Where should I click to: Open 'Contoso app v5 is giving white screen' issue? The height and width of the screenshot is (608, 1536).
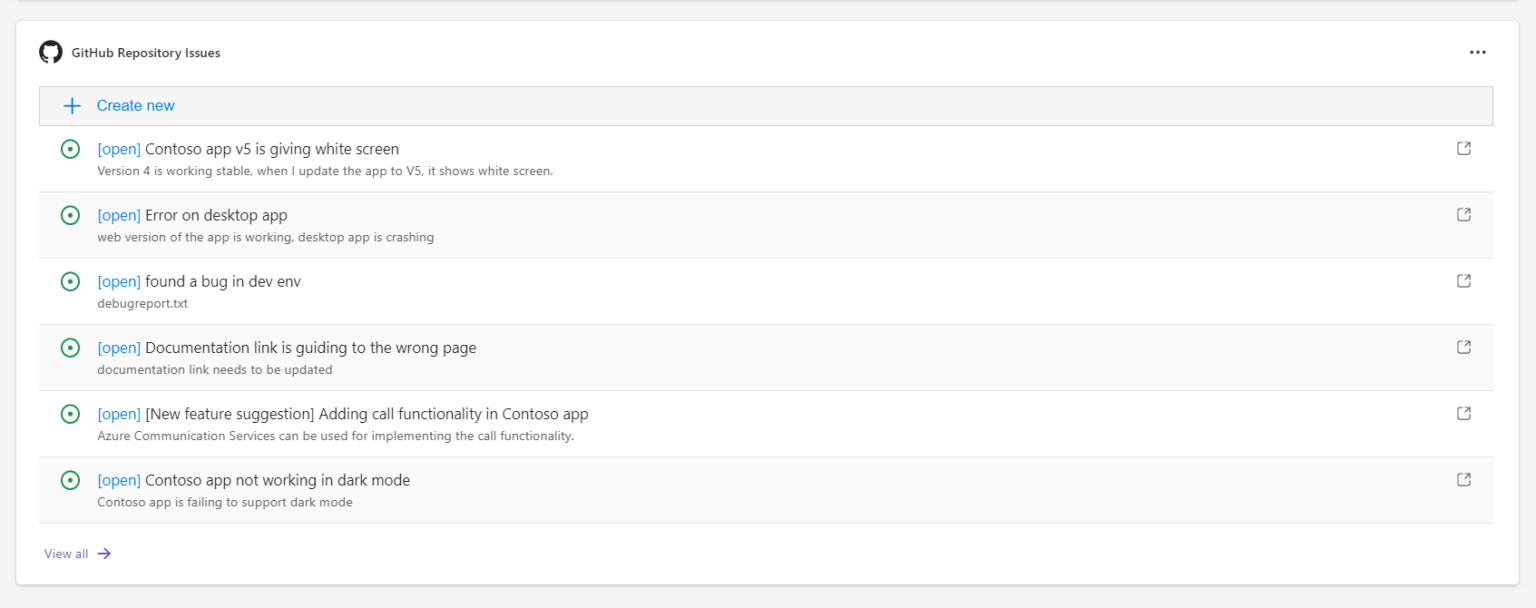pos(246,148)
